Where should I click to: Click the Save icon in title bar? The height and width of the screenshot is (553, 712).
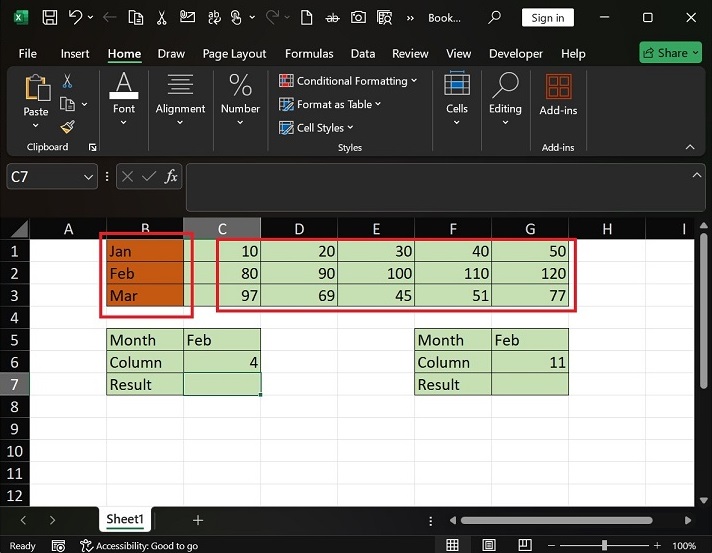pos(49,18)
